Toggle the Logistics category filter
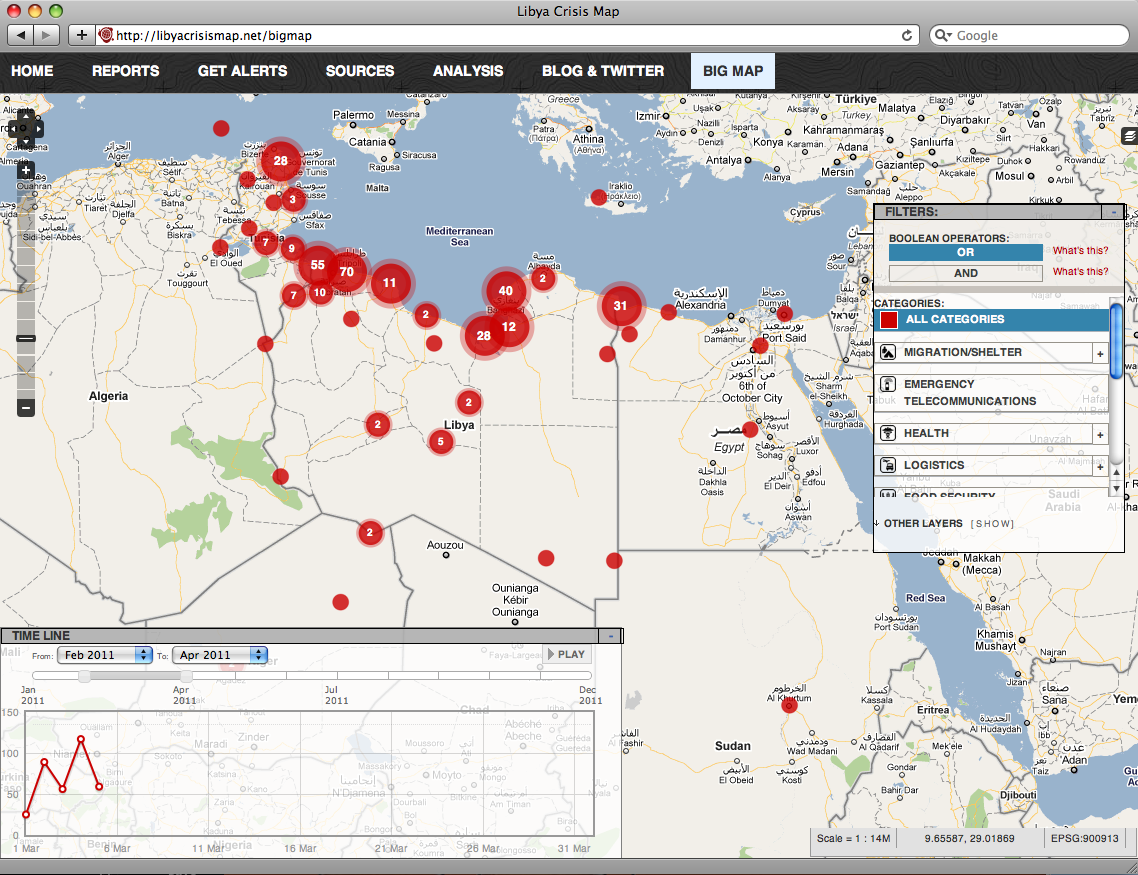The height and width of the screenshot is (875, 1138). (x=983, y=465)
